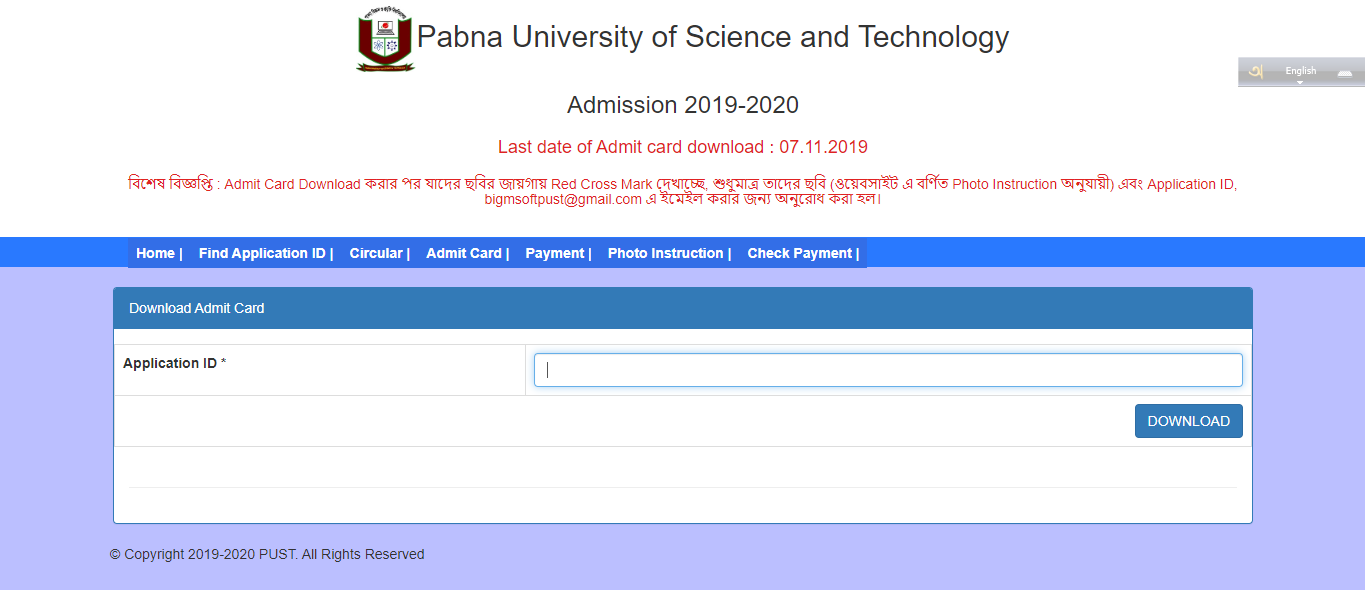1365x590 pixels.
Task: Click the Admission 2019-2020 heading
Action: [x=683, y=104]
